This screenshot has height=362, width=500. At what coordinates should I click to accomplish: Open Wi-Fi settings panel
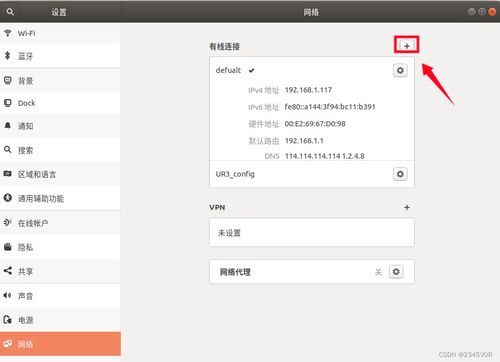(x=60, y=33)
